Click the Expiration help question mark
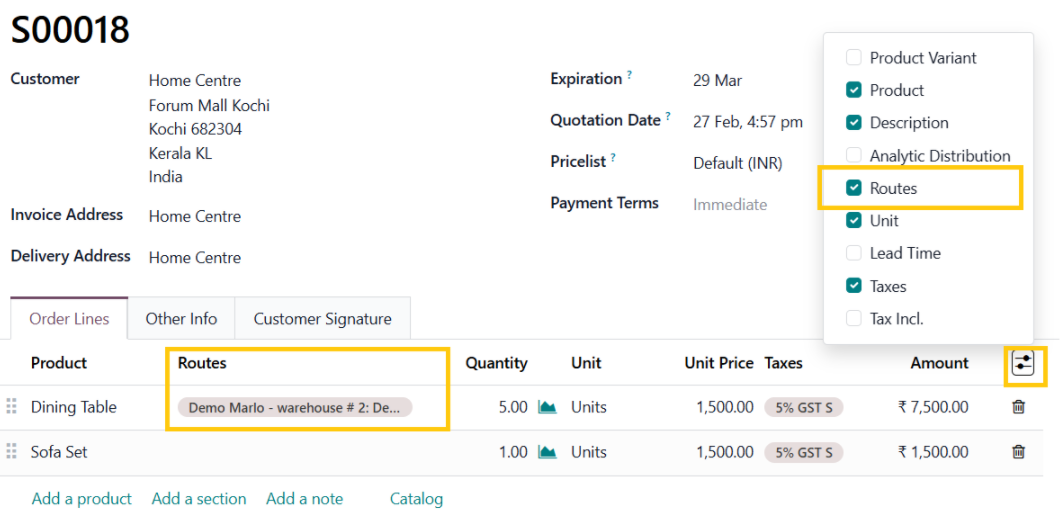 coord(630,76)
